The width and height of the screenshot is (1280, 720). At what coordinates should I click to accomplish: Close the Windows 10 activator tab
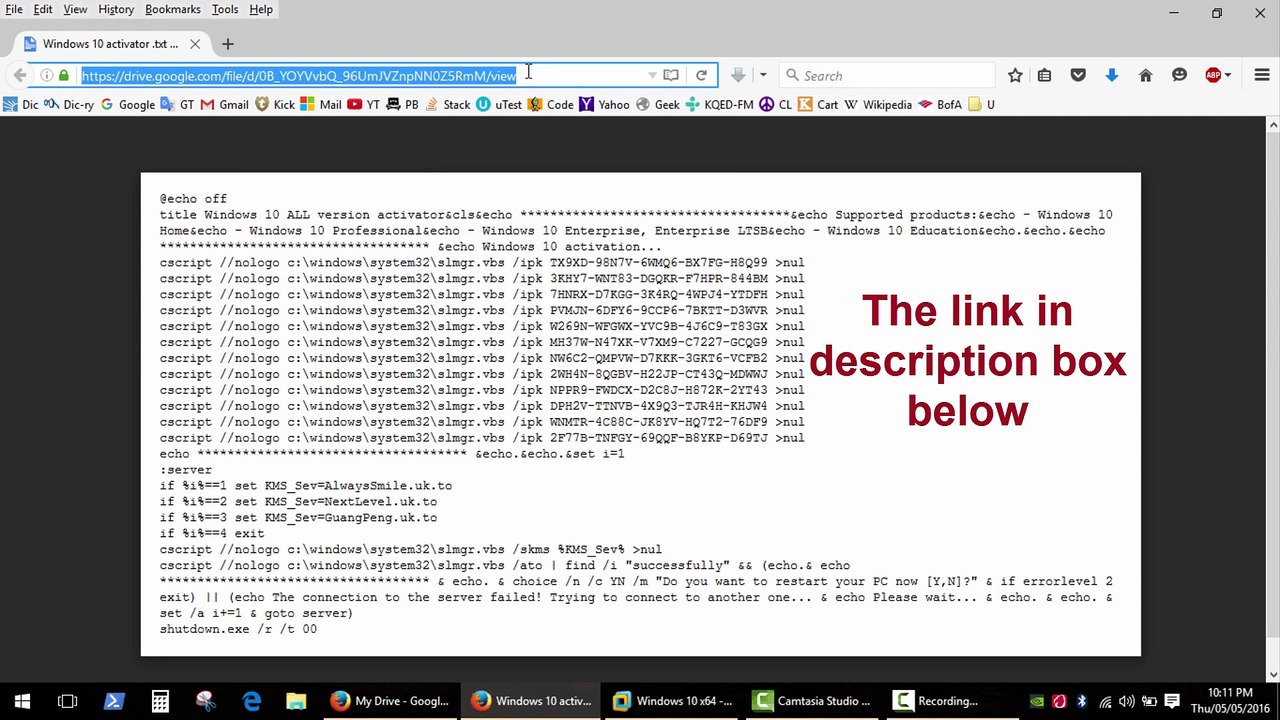click(x=195, y=44)
